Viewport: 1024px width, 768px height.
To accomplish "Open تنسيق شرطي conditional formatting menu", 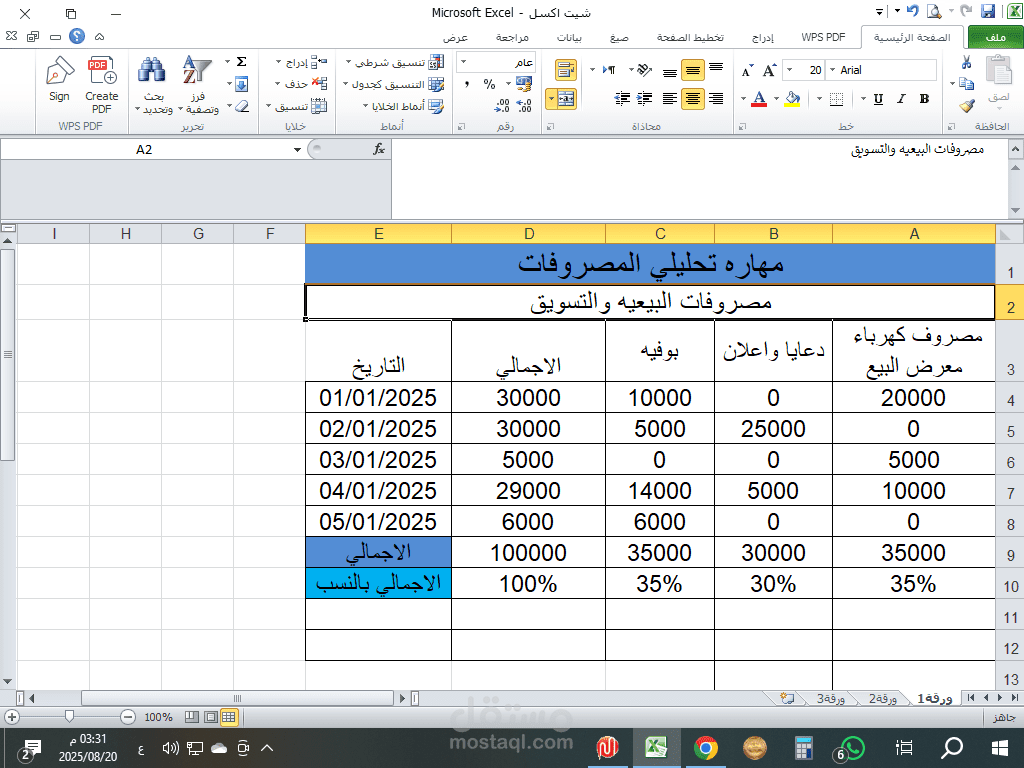I will pyautogui.click(x=394, y=63).
